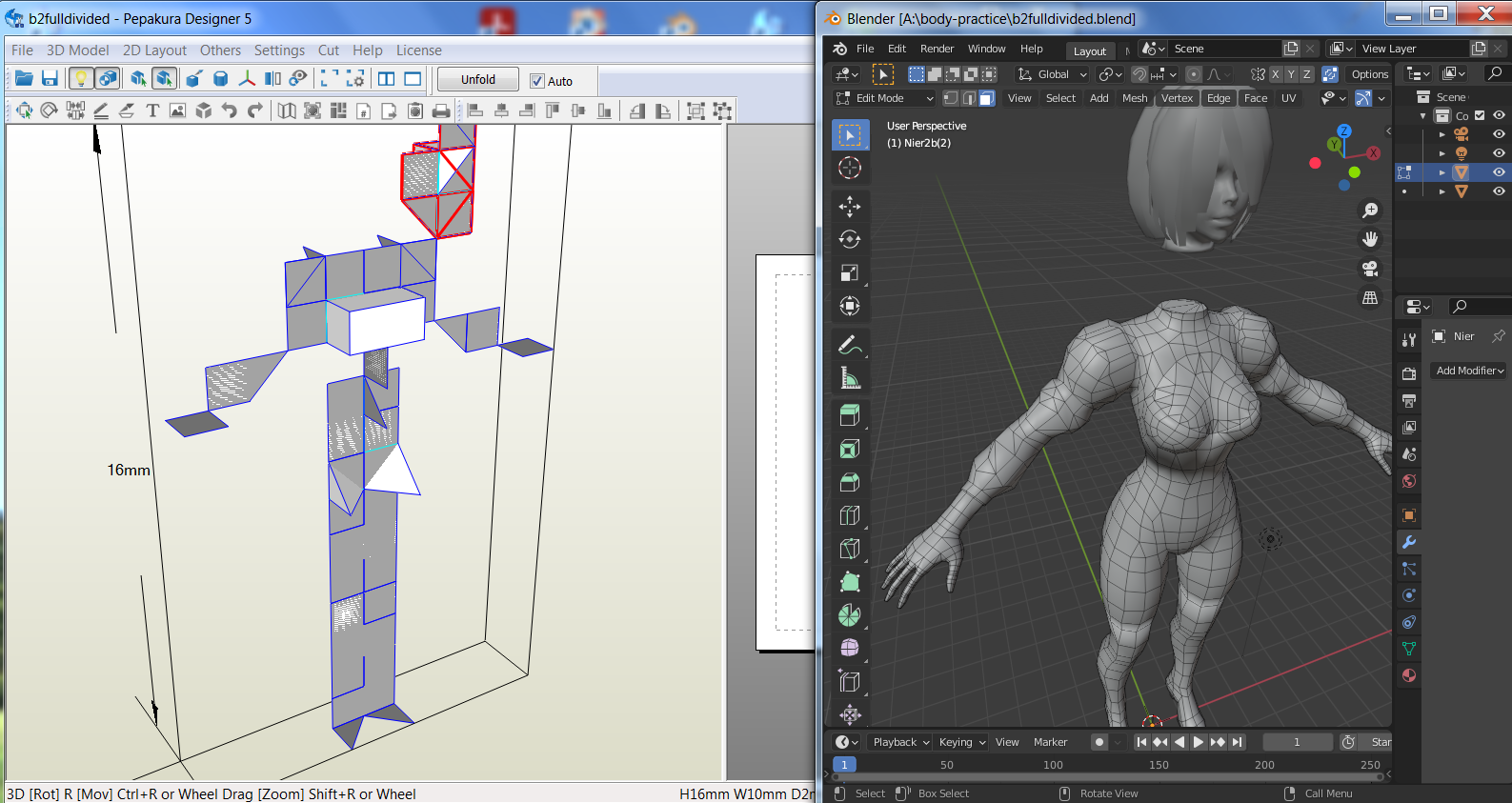Viewport: 1512px width, 803px height.
Task: Select the Loop Cut tool in Blender
Action: point(850,515)
